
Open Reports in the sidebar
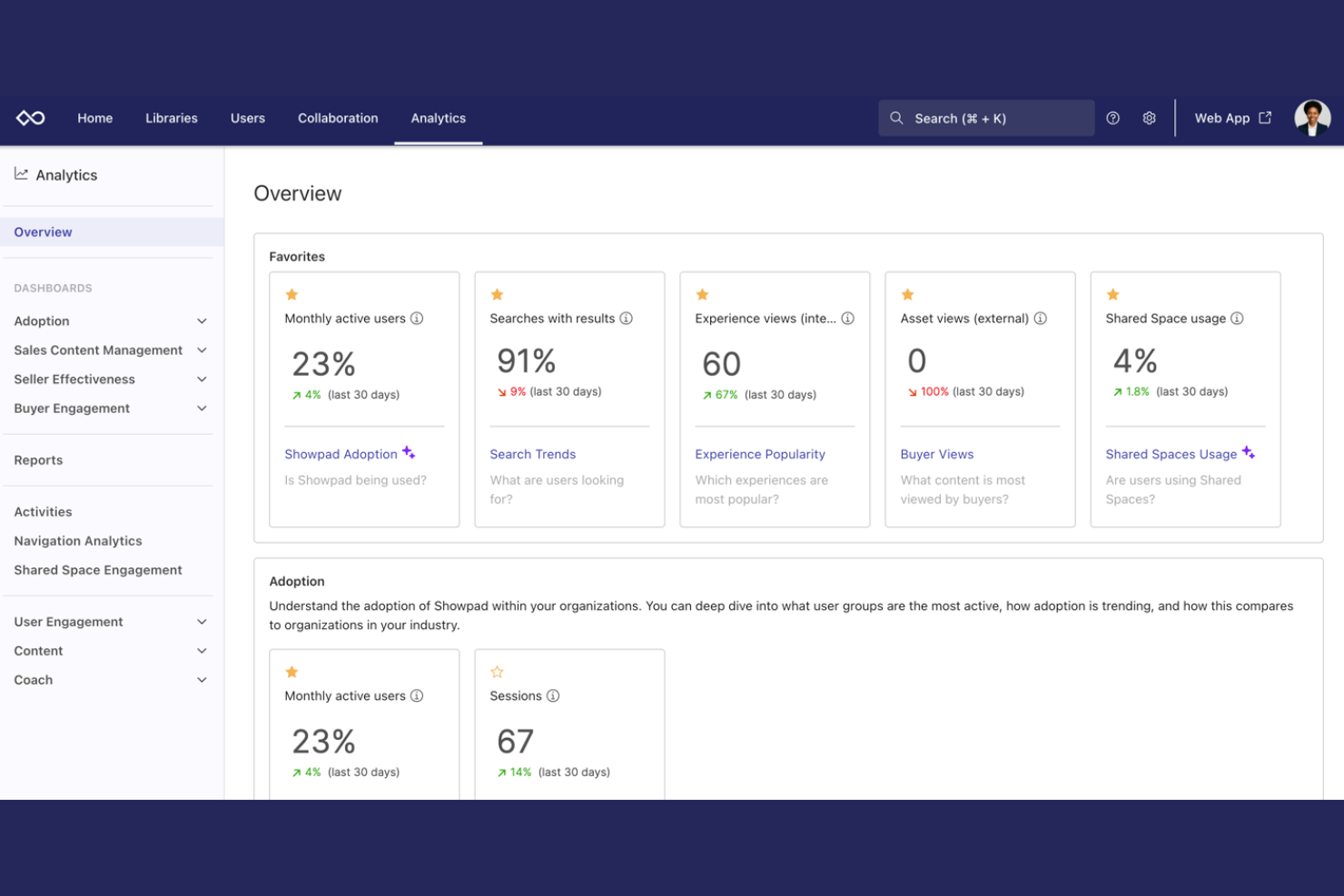pyautogui.click(x=38, y=460)
